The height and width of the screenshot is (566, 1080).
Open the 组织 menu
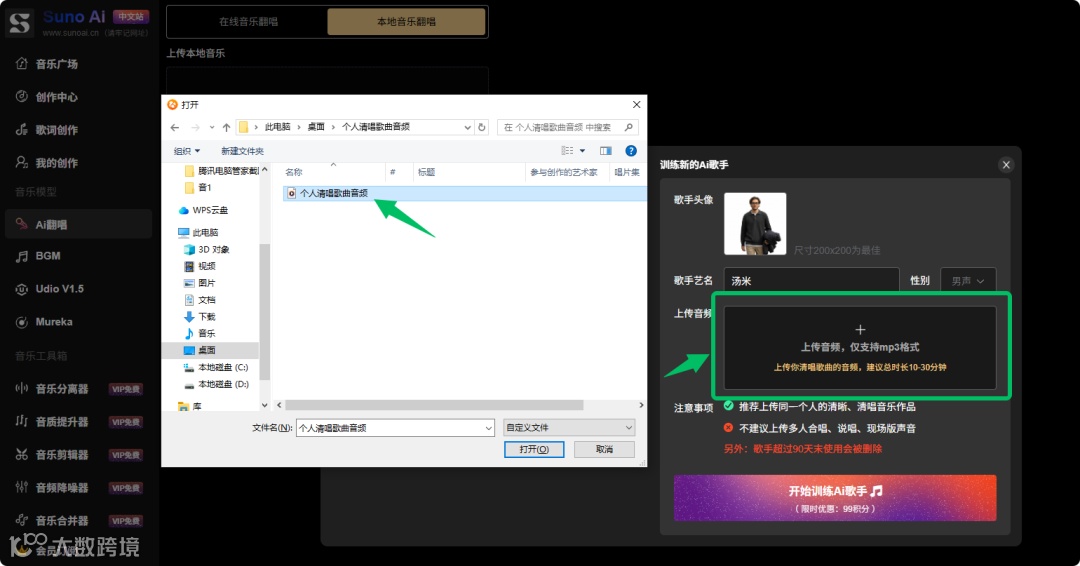187,151
